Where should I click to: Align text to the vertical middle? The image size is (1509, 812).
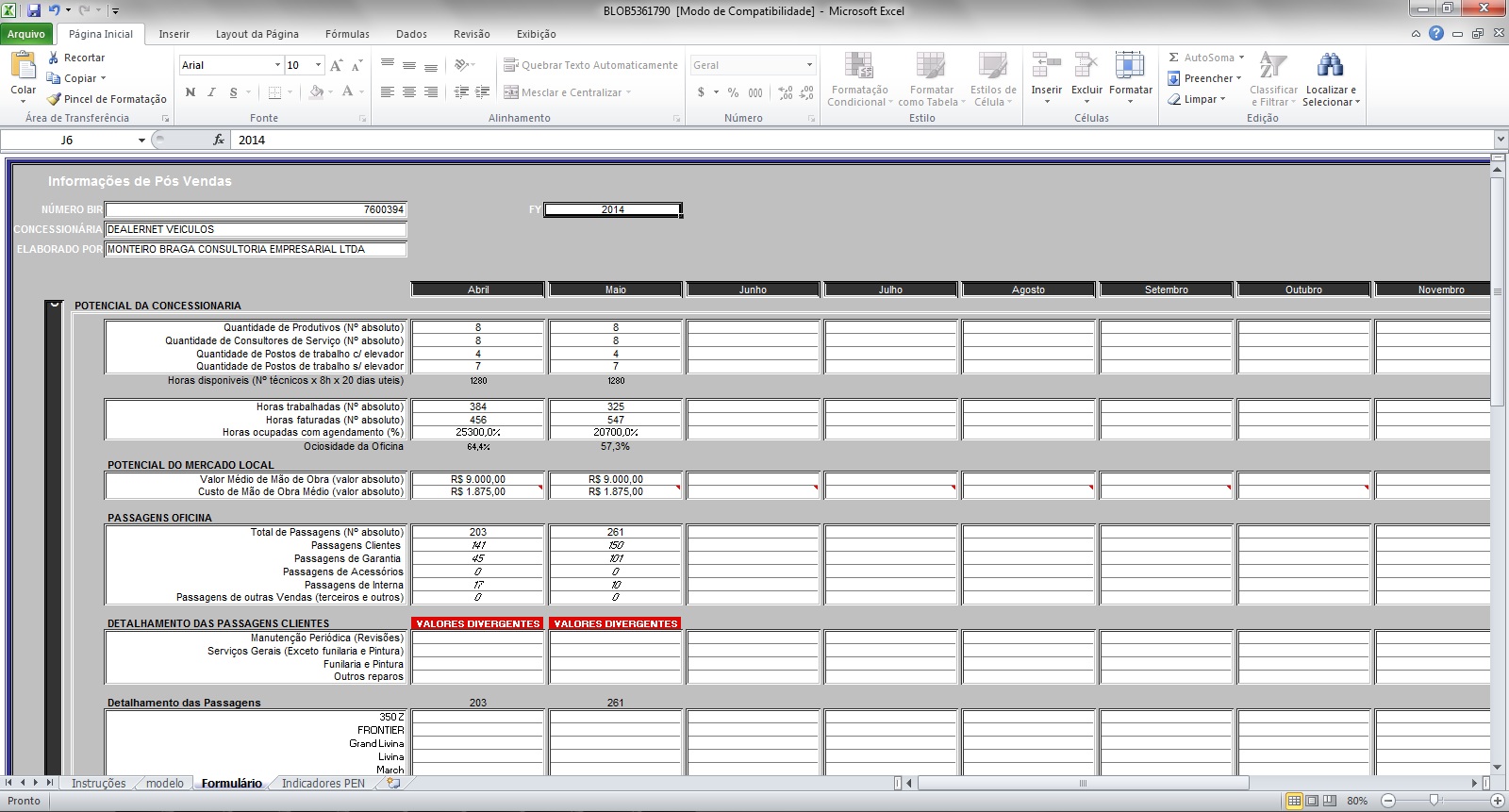(x=409, y=65)
